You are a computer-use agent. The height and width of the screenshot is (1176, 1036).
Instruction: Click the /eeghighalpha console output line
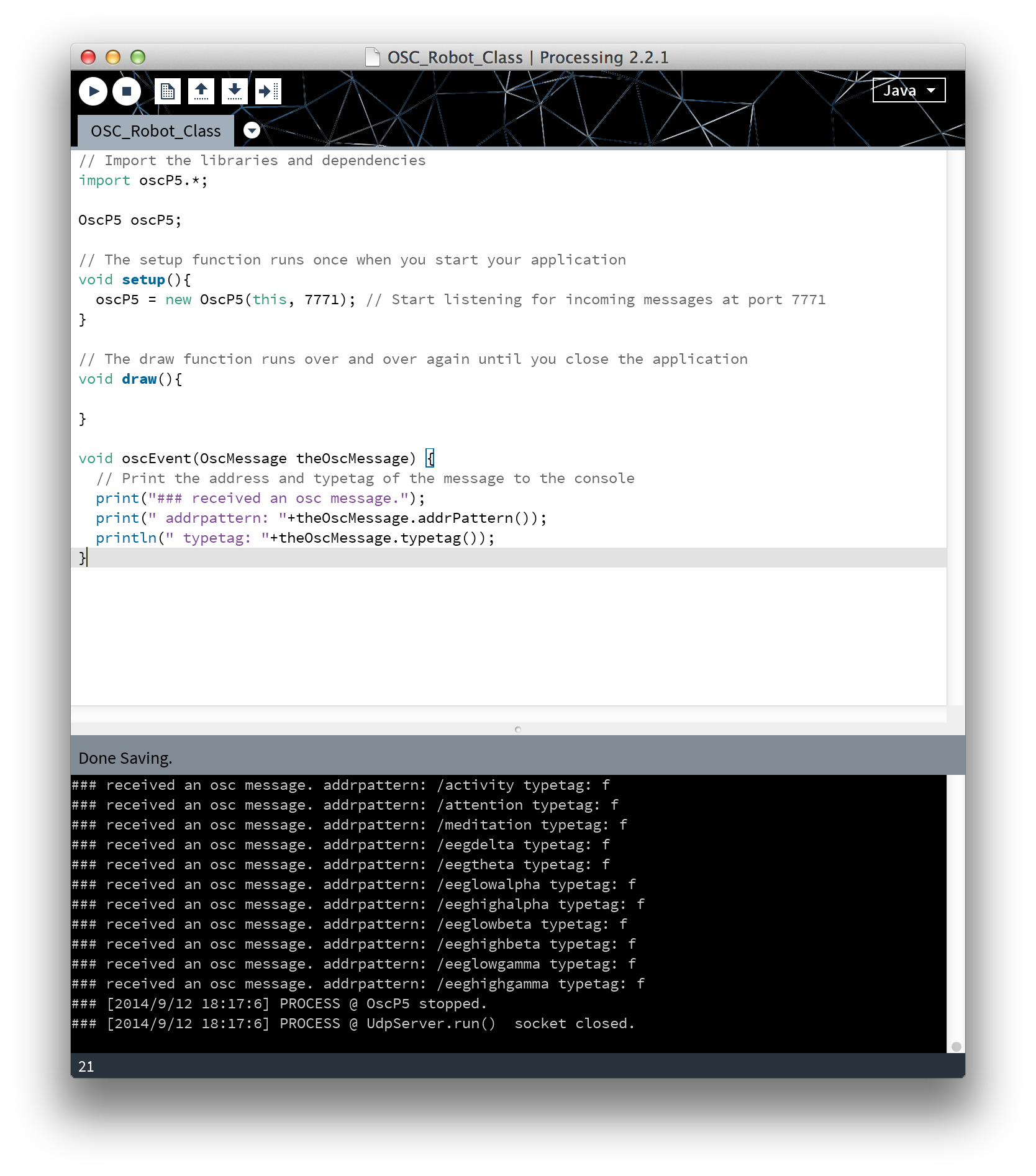358,905
